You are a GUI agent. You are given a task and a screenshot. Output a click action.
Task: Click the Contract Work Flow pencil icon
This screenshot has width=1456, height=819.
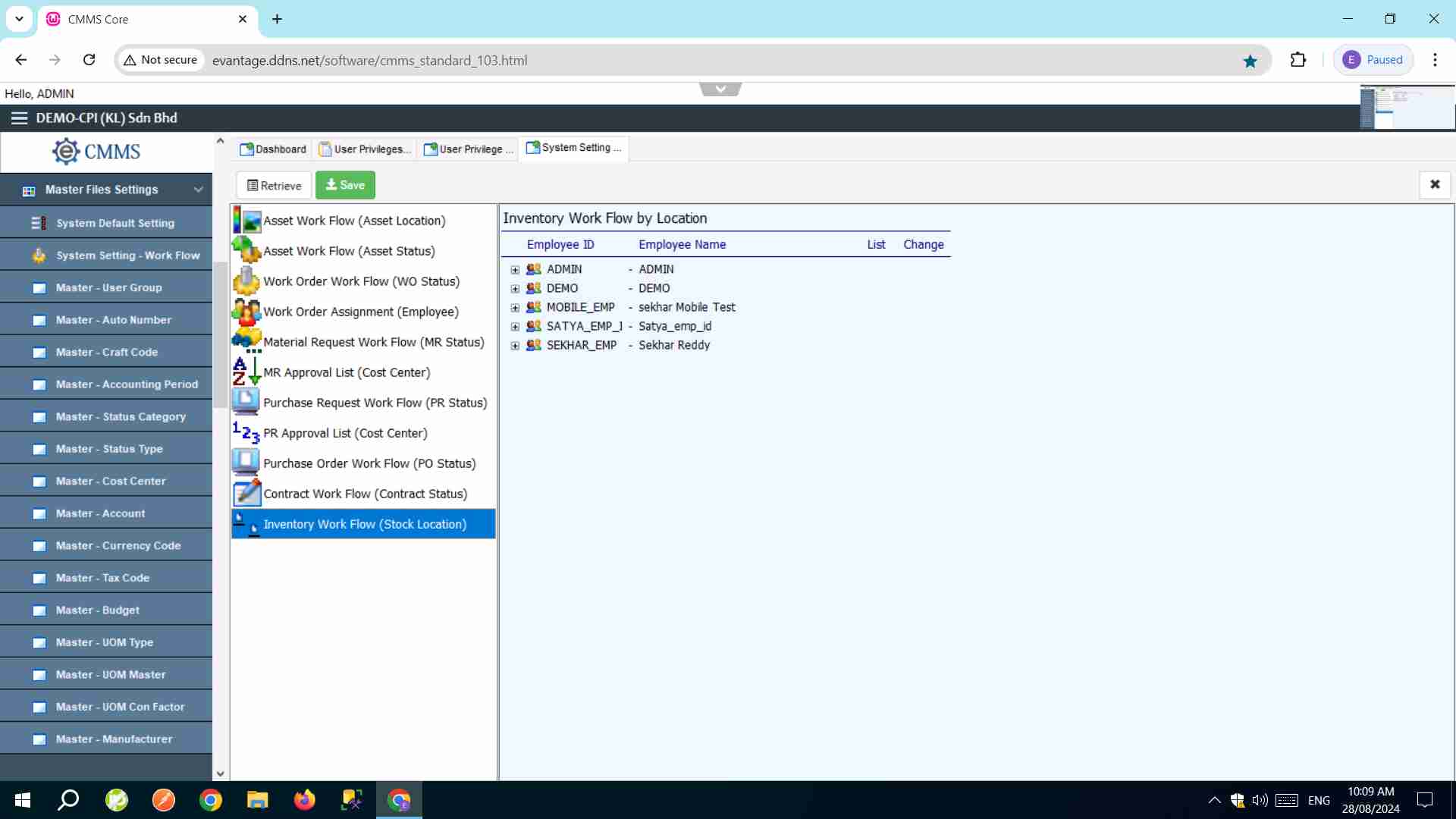tap(246, 494)
